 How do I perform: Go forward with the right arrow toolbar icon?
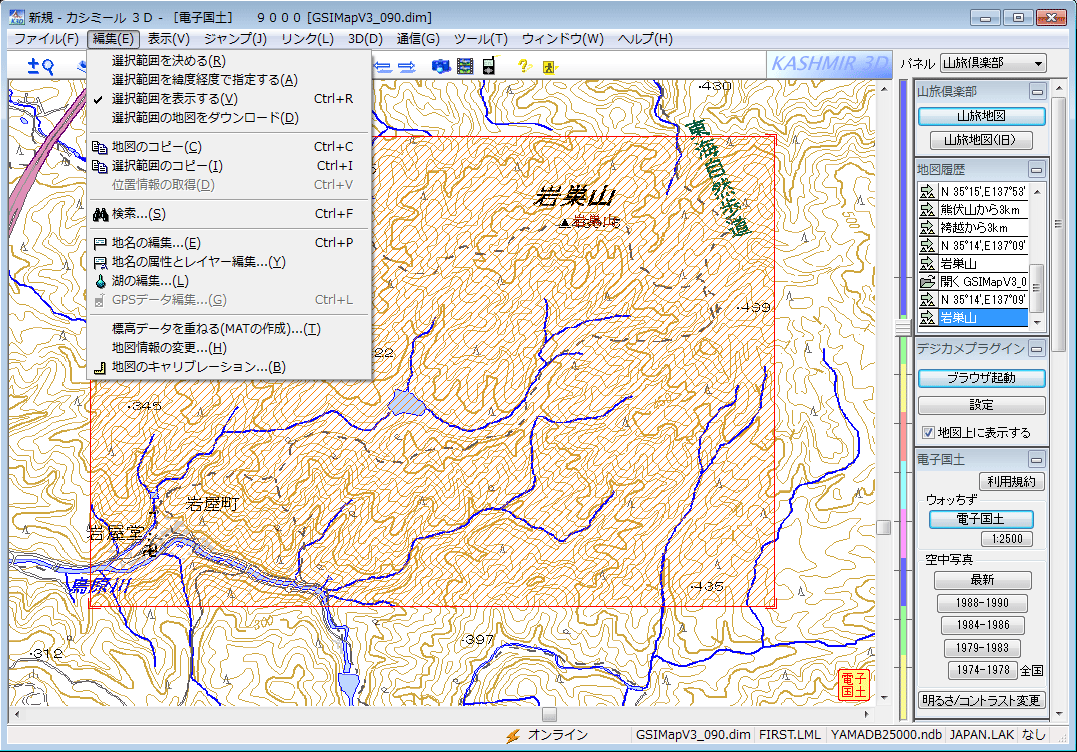(x=407, y=67)
